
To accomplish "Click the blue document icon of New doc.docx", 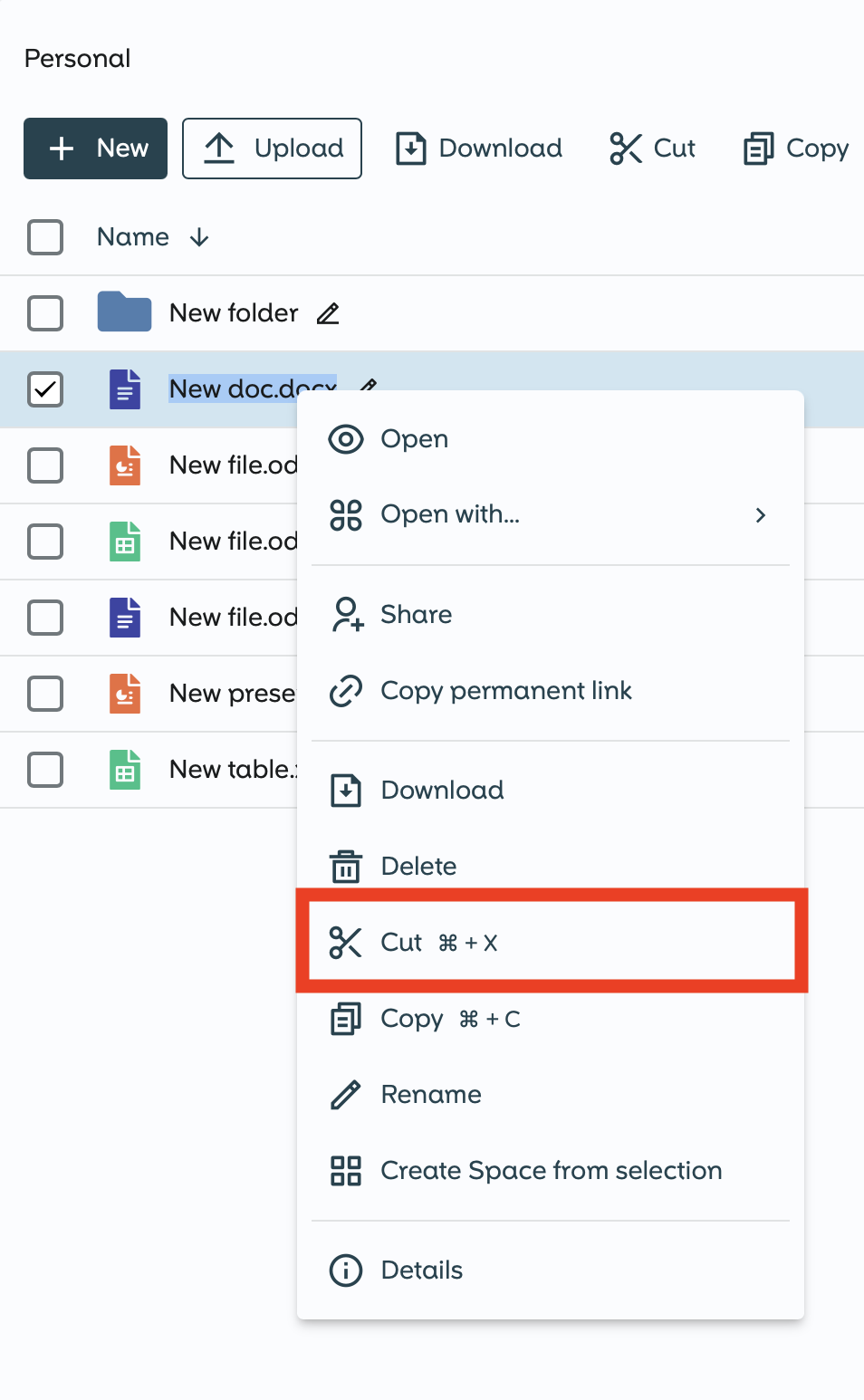I will 124,388.
